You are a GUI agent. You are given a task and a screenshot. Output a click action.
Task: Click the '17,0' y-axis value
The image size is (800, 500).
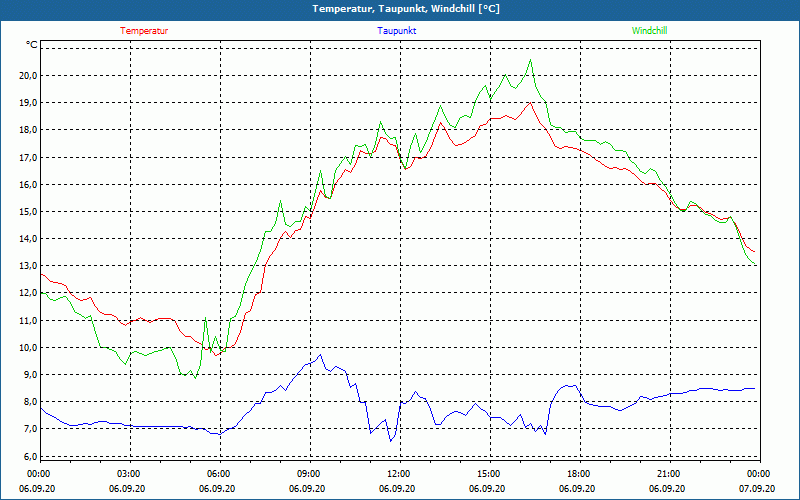(29, 157)
